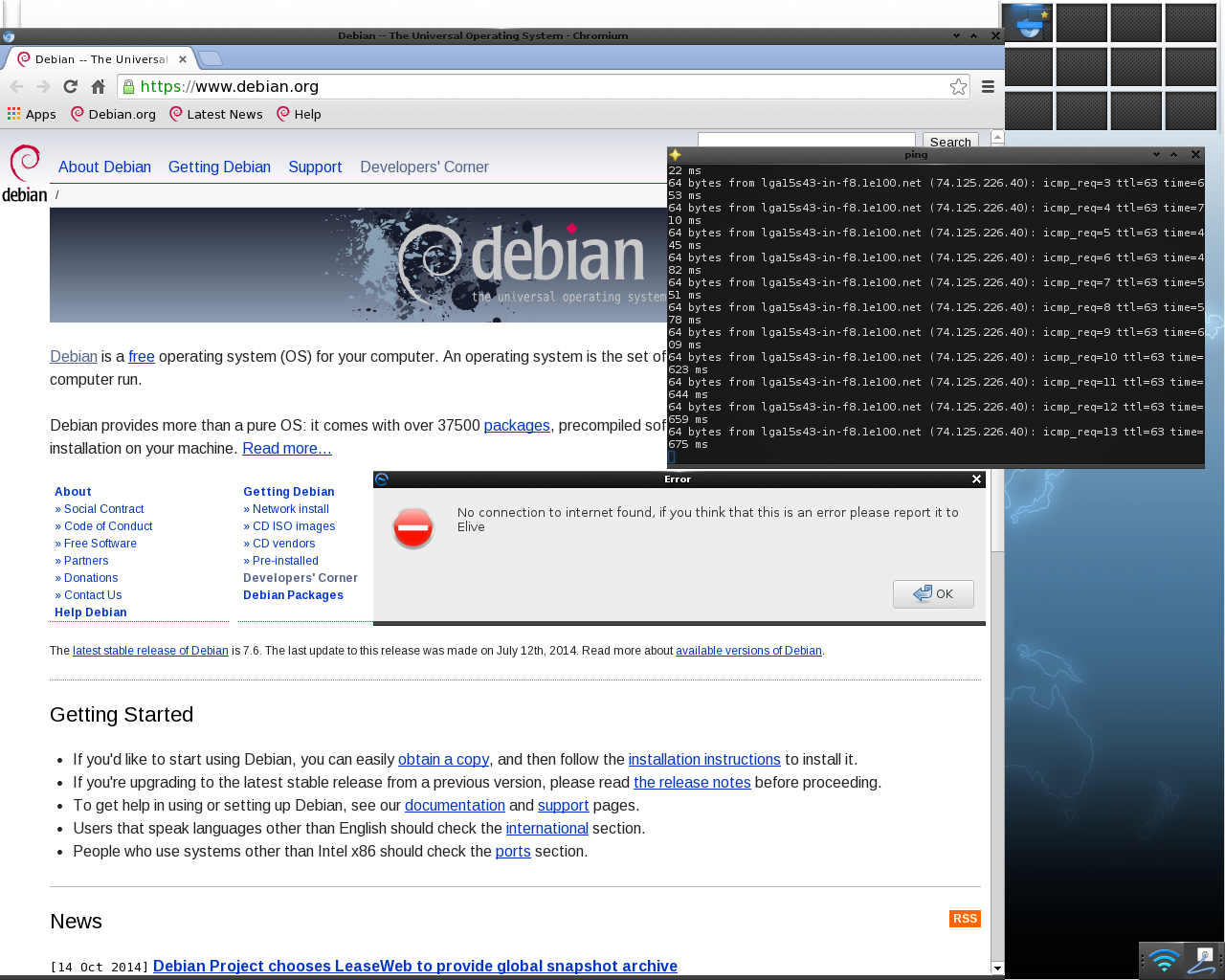1225x980 pixels.
Task: Visit Developers' Corner in the top navigation
Action: (424, 167)
